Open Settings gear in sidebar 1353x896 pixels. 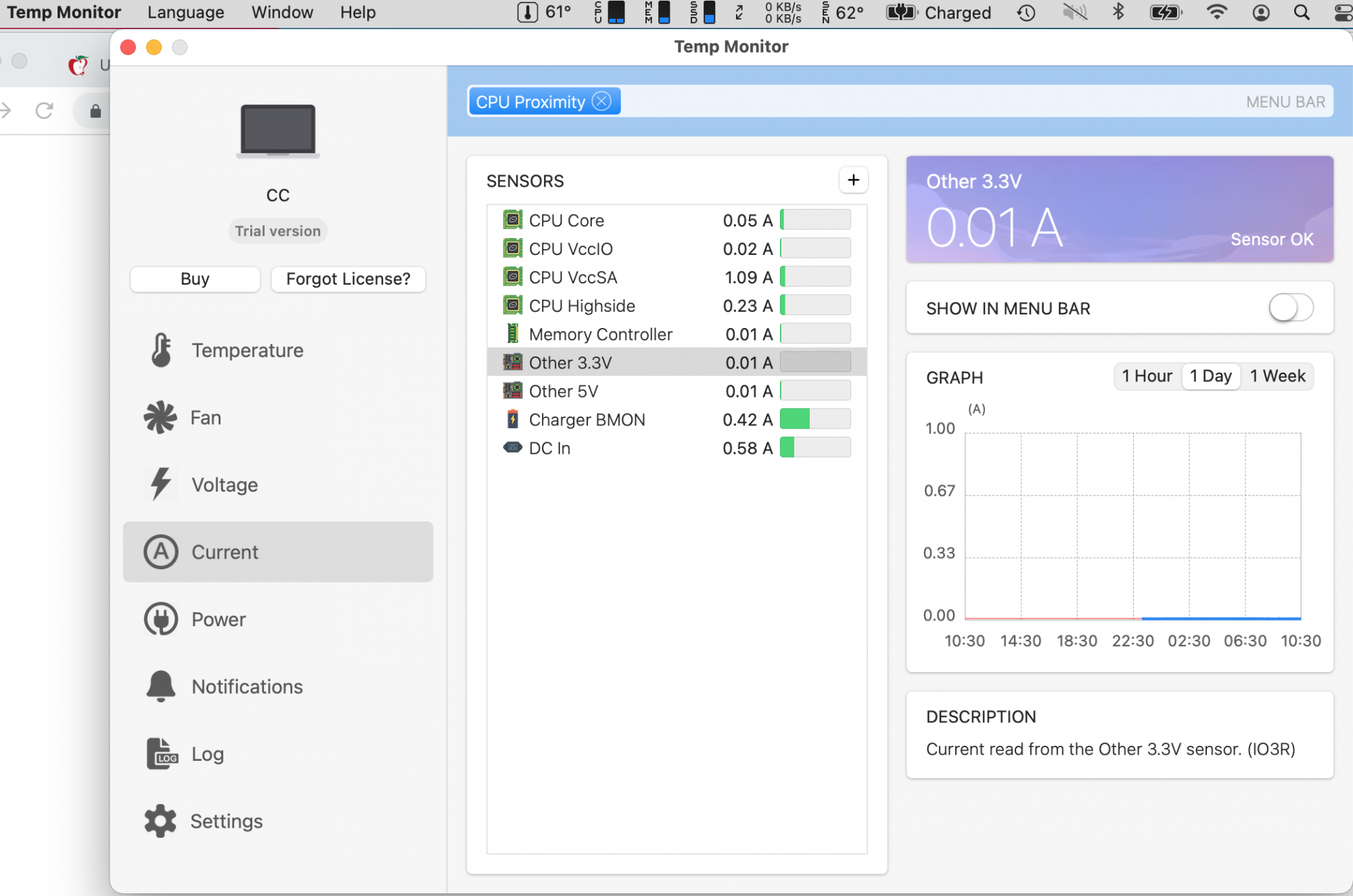(160, 821)
